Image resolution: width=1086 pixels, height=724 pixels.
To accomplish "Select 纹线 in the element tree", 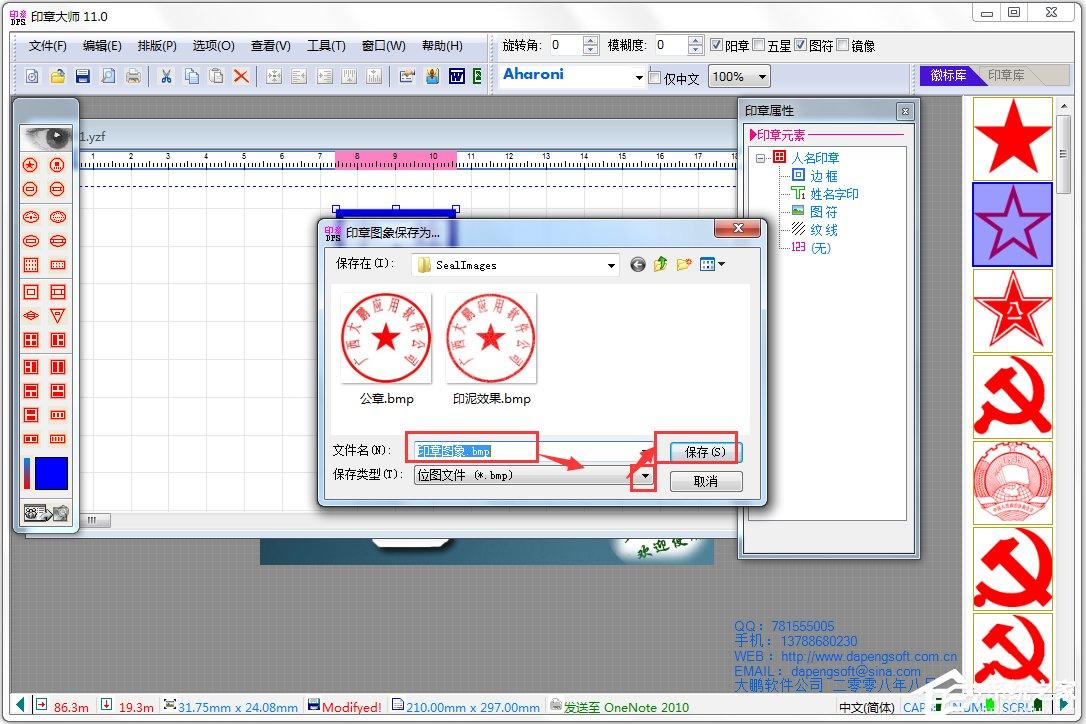I will [x=824, y=230].
